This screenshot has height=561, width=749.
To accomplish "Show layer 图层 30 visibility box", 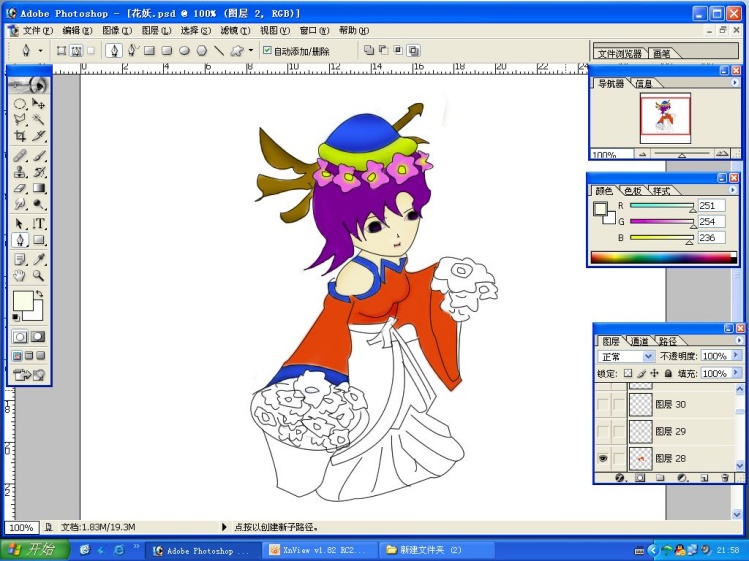I will click(x=603, y=405).
